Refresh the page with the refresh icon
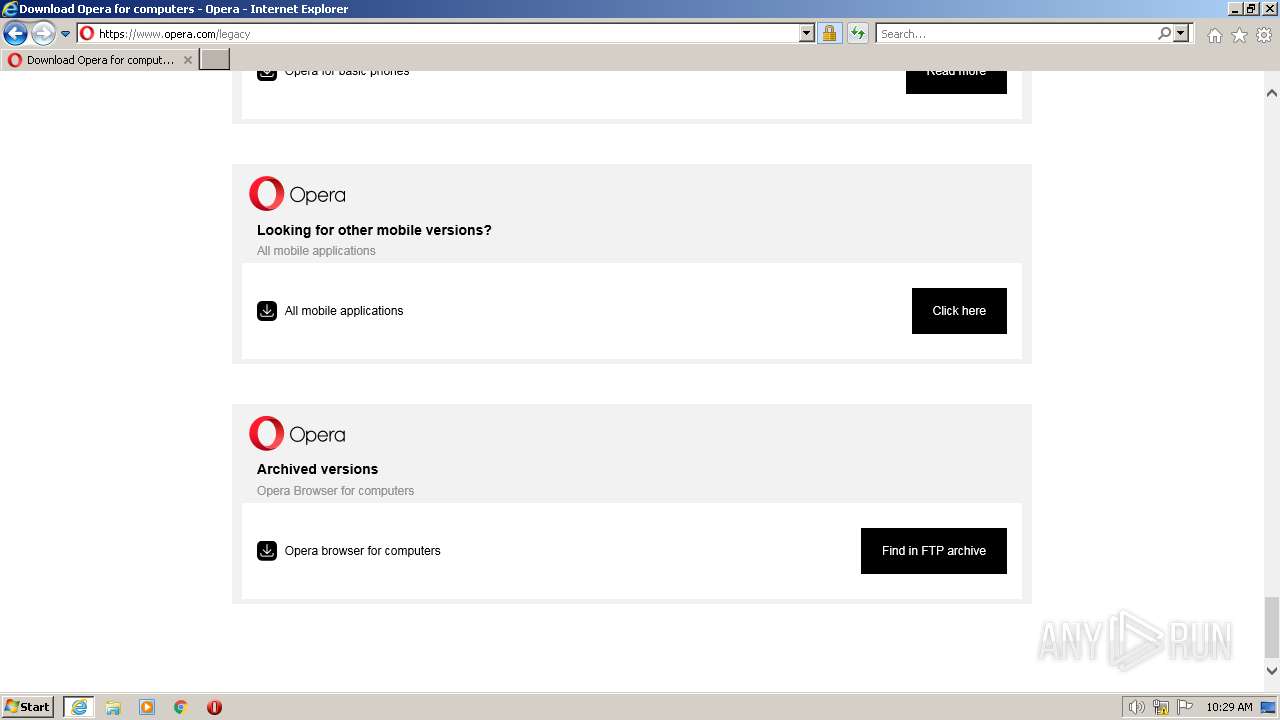 point(857,33)
